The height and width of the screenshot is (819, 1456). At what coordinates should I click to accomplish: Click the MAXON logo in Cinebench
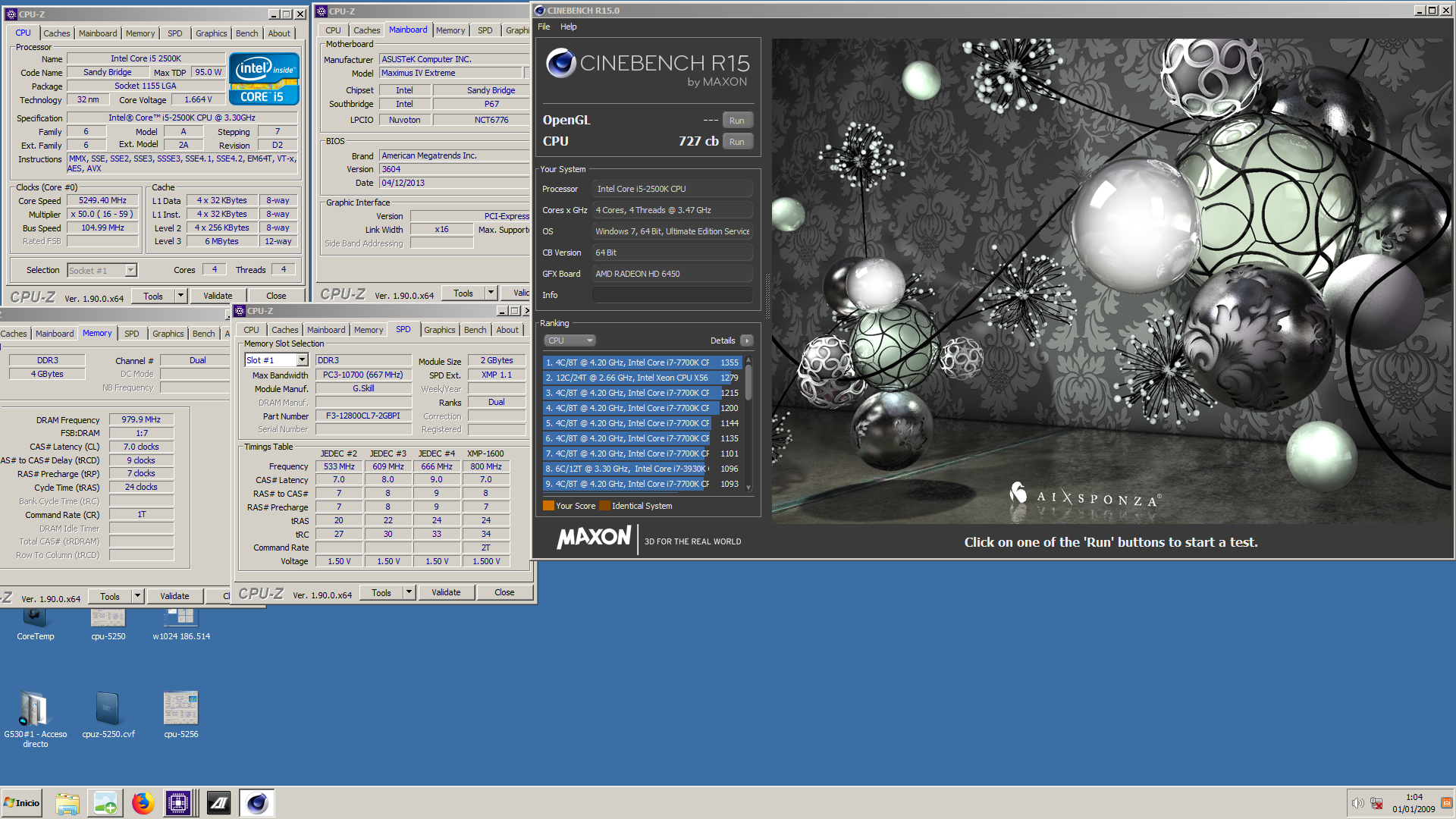coord(594,538)
